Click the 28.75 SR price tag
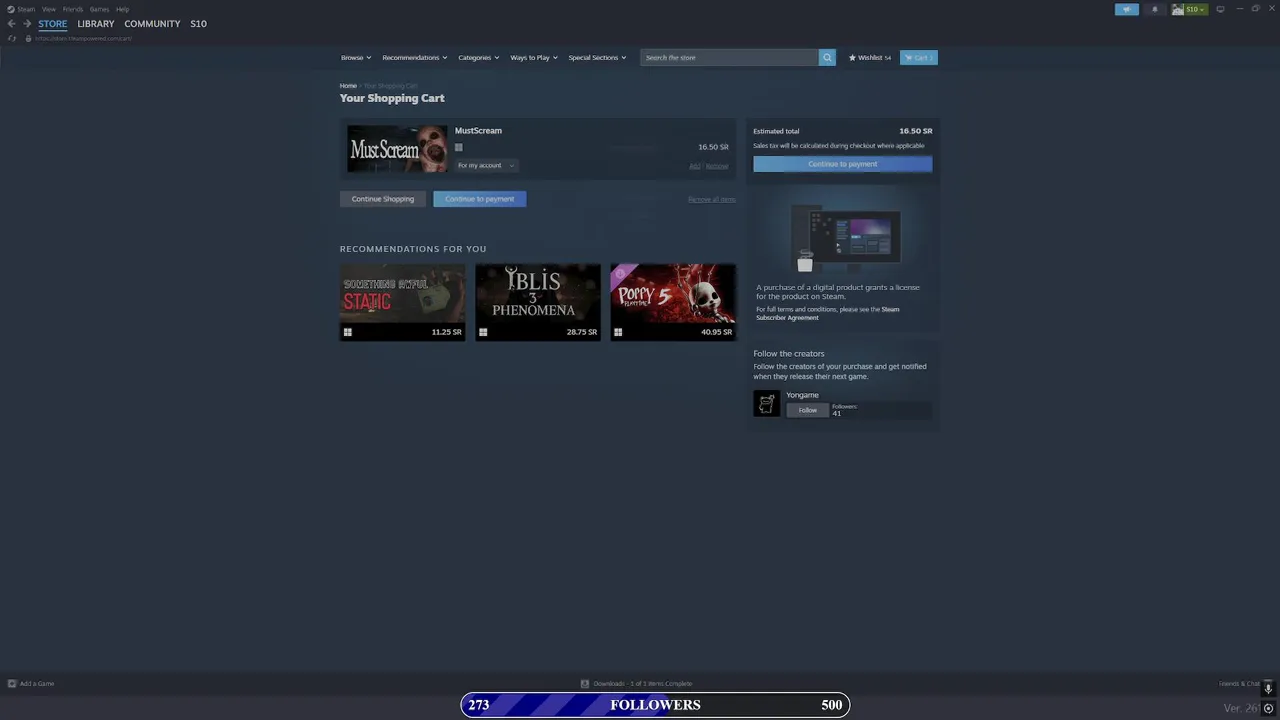The image size is (1280, 720). 582,332
